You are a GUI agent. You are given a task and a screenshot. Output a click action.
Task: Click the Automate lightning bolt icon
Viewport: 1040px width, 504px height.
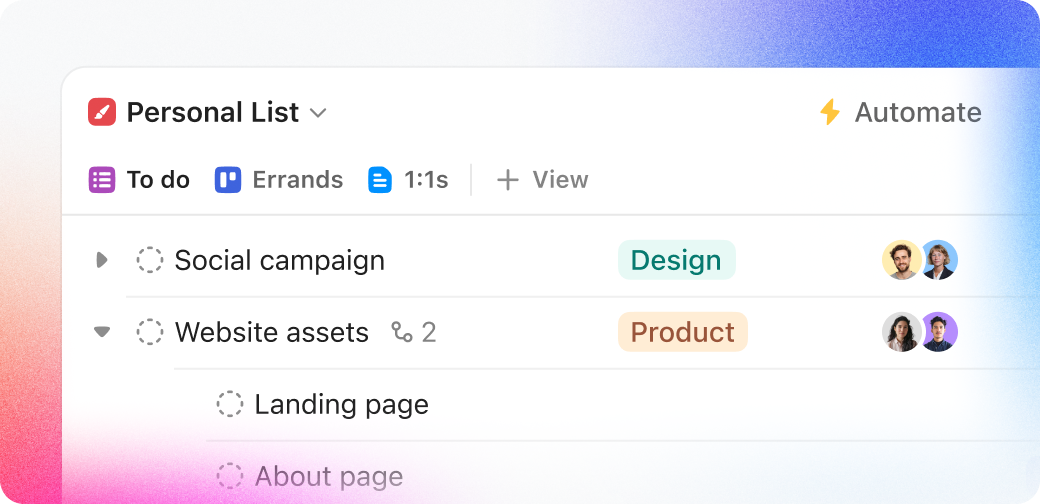point(830,112)
